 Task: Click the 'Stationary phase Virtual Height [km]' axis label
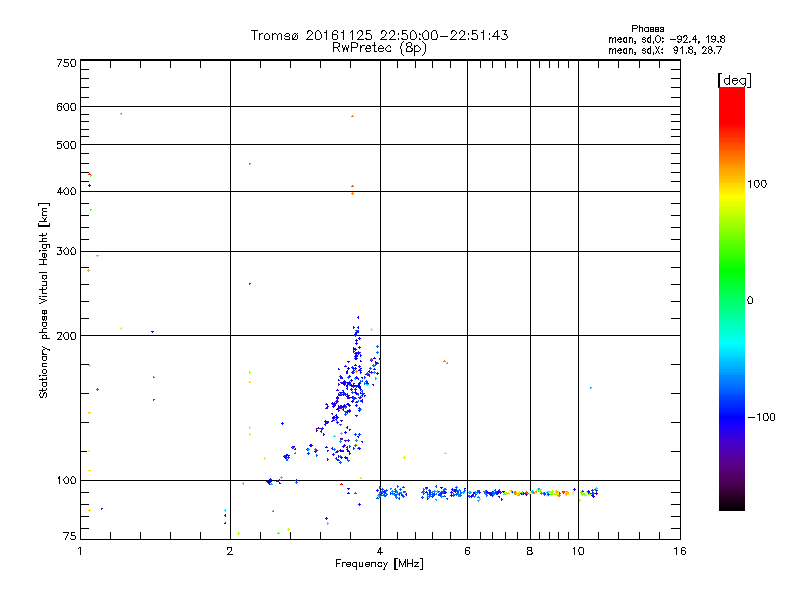(x=44, y=300)
